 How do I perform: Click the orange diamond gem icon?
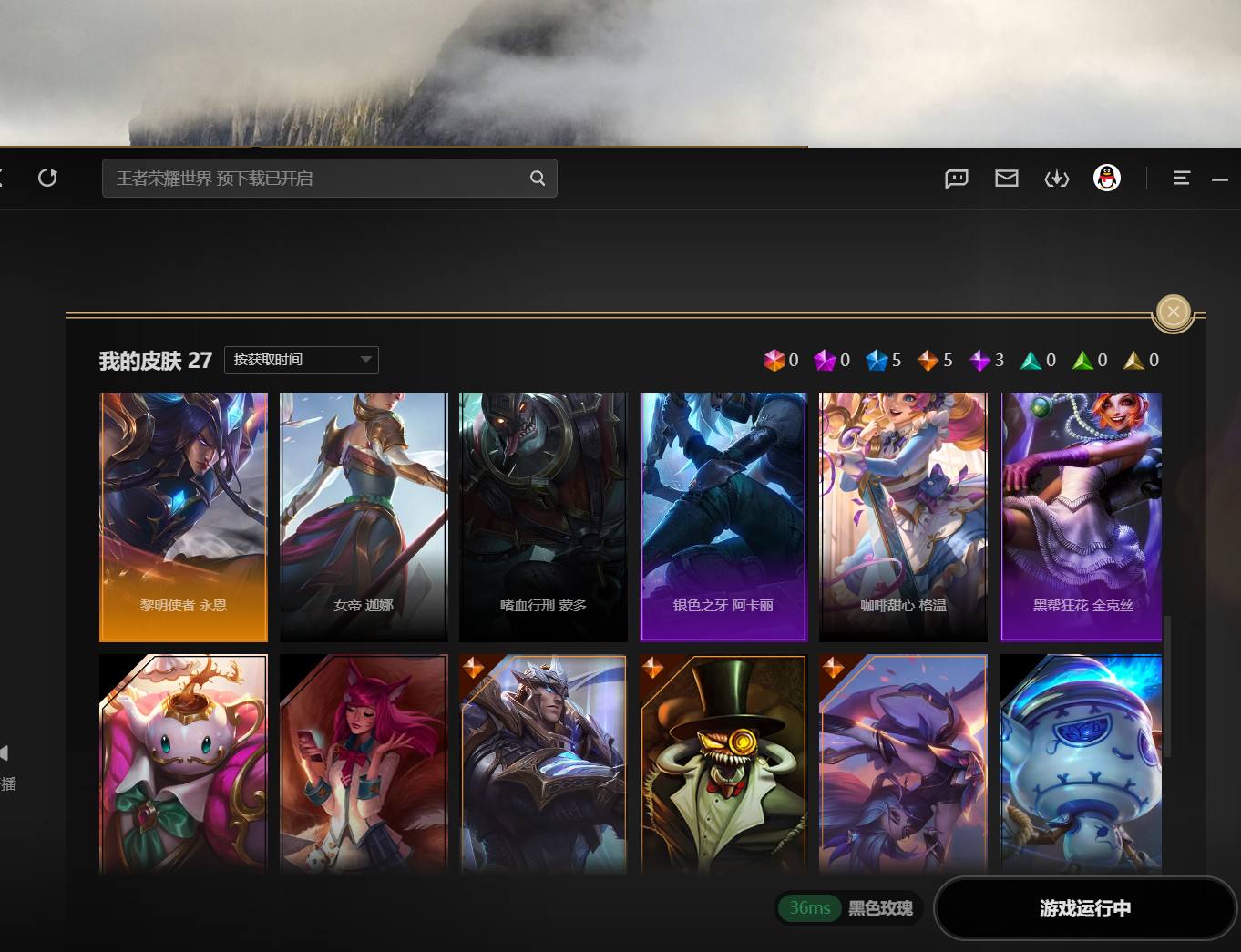point(928,361)
